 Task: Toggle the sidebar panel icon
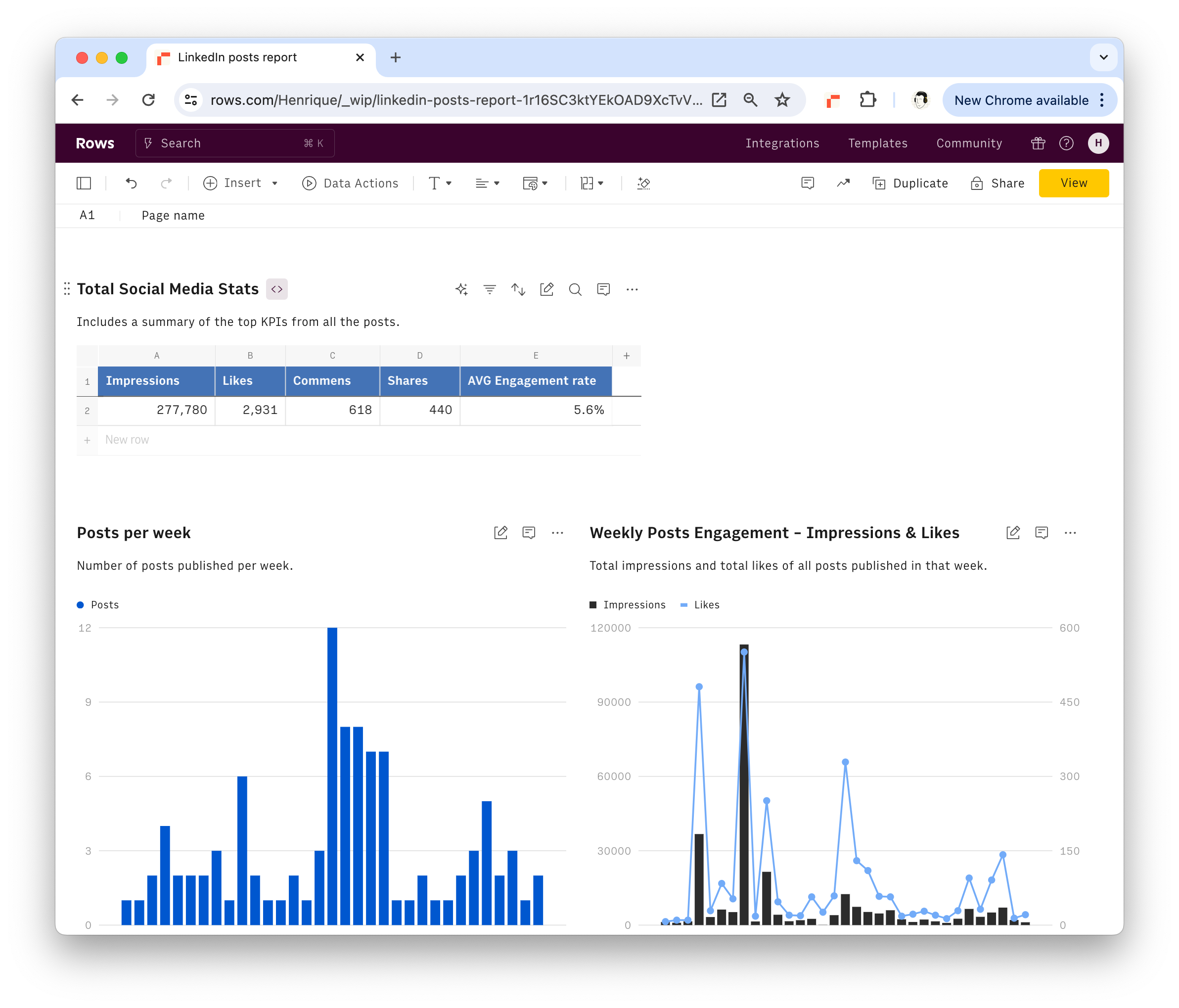[x=84, y=183]
